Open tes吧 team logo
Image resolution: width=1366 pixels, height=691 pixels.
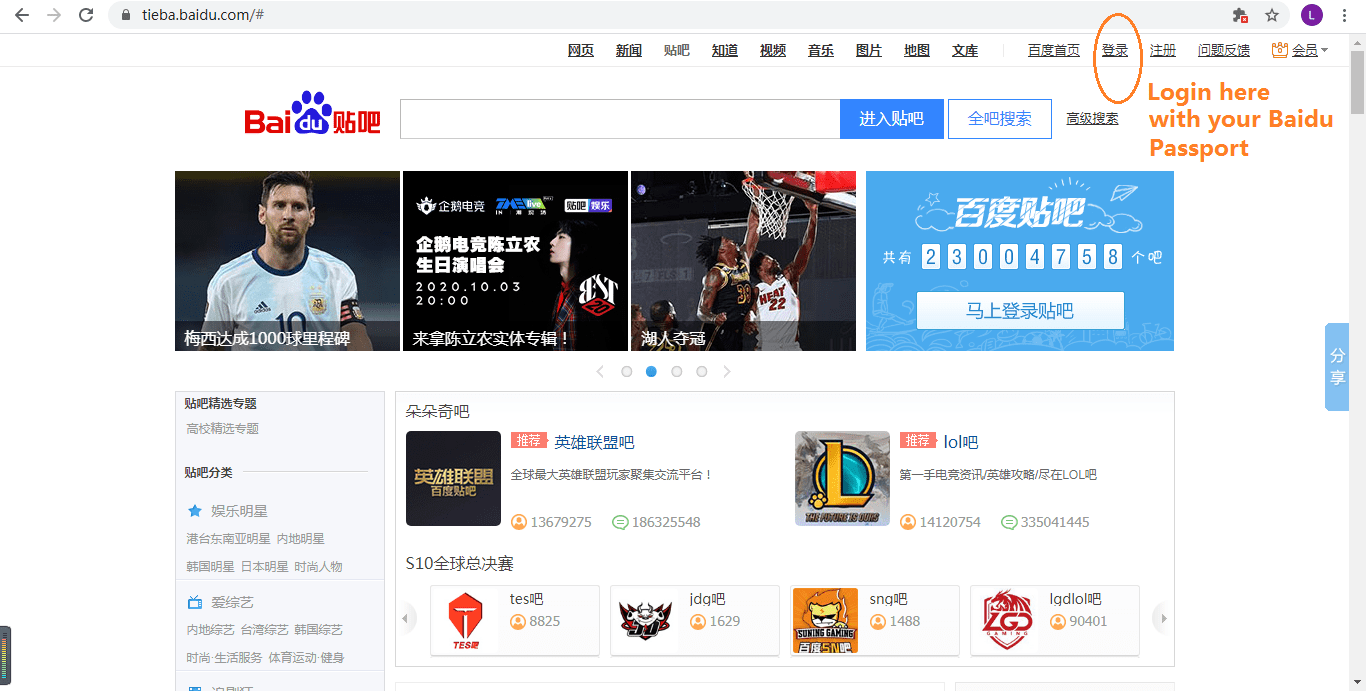467,621
